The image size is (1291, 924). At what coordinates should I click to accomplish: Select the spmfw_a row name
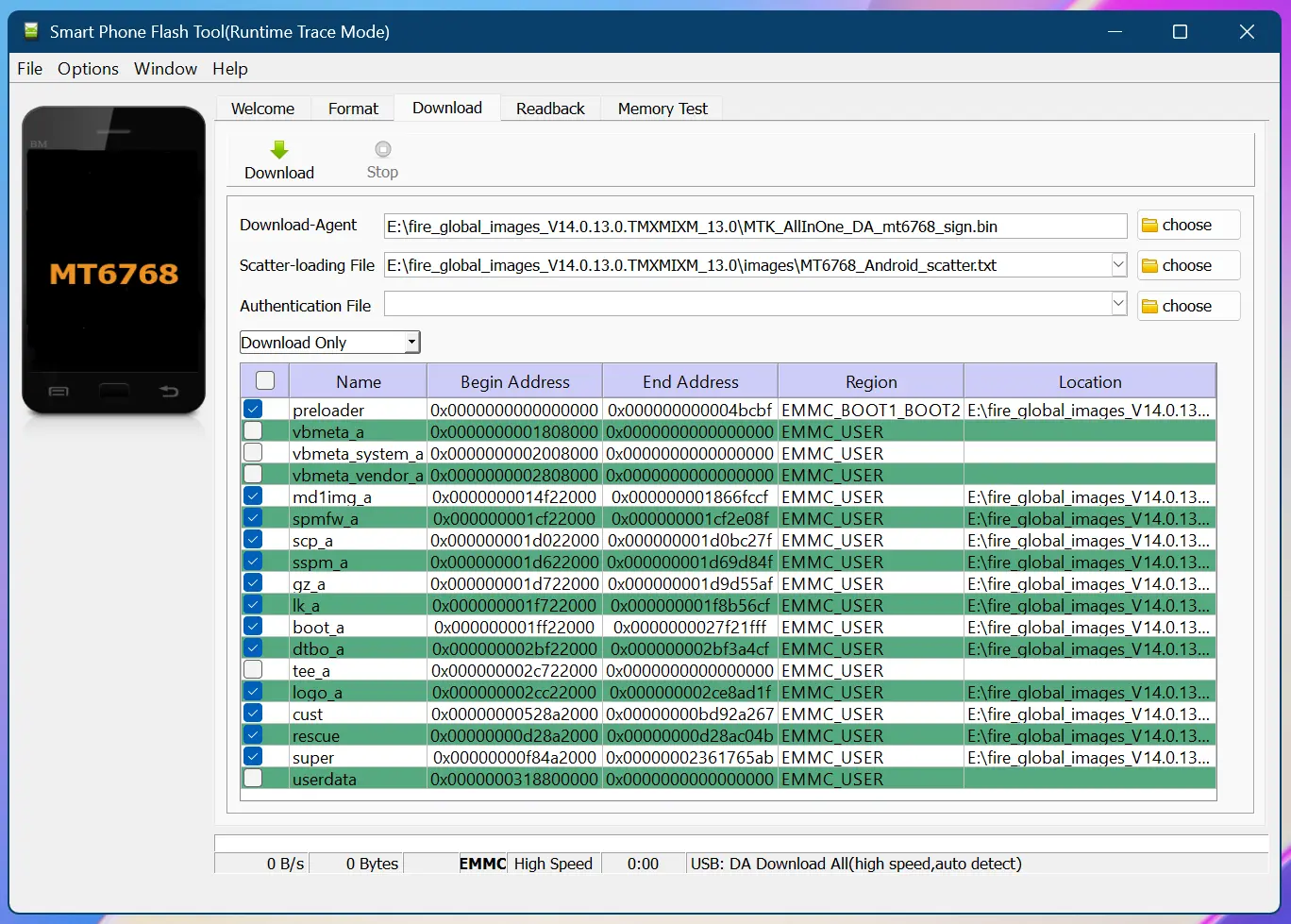[326, 518]
